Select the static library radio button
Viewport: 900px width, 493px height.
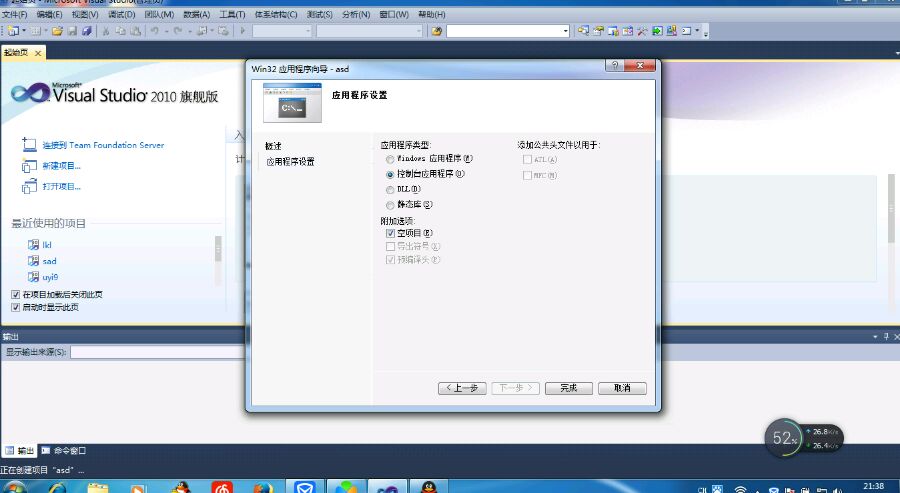pyautogui.click(x=390, y=205)
